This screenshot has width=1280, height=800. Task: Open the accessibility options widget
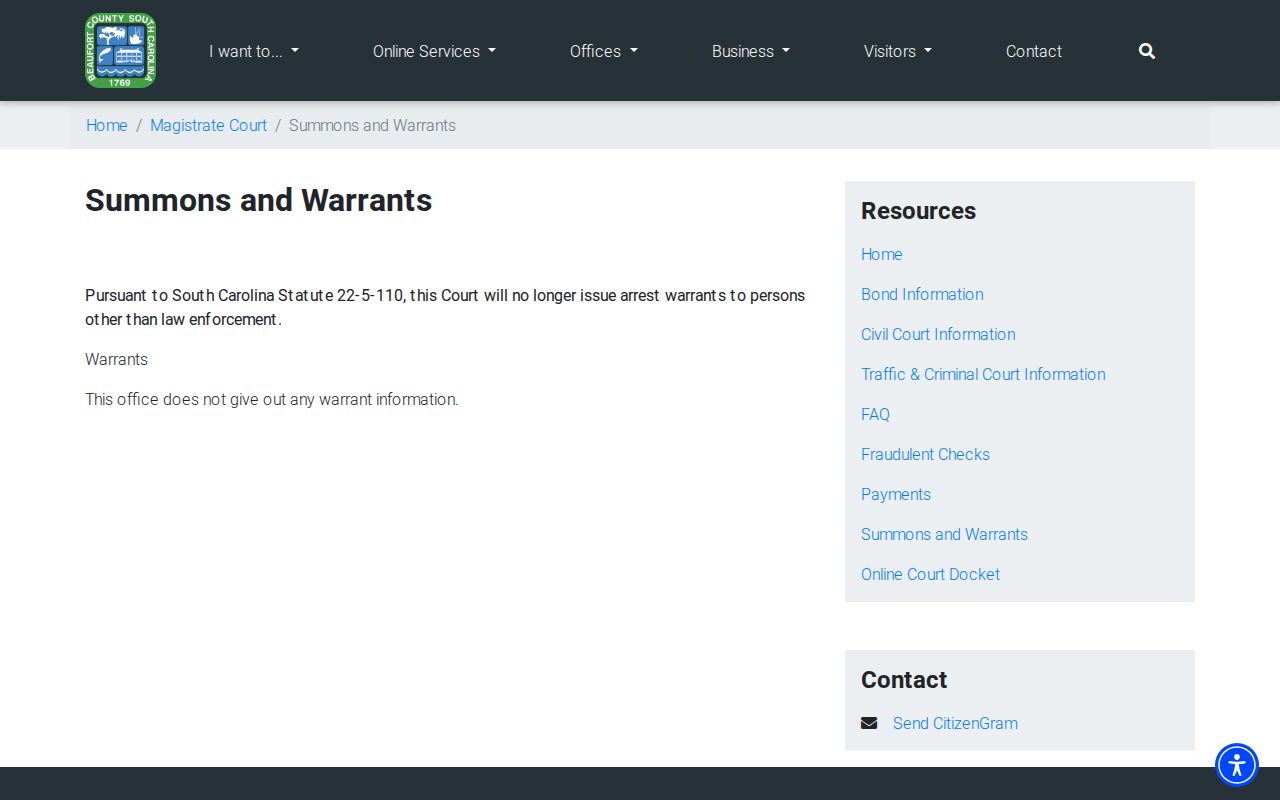tap(1237, 765)
